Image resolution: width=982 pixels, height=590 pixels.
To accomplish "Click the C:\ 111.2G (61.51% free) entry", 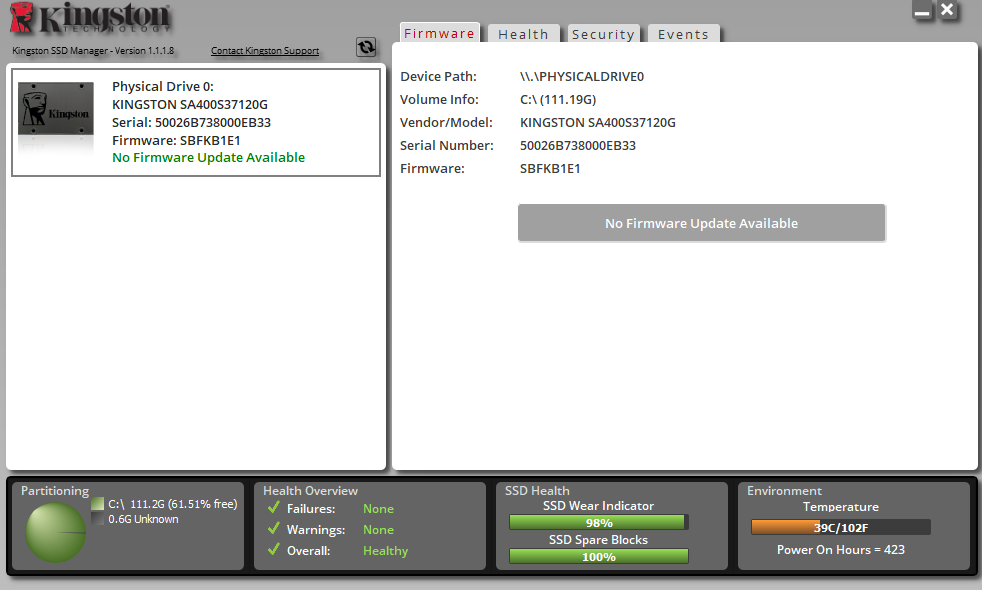I will pos(173,504).
